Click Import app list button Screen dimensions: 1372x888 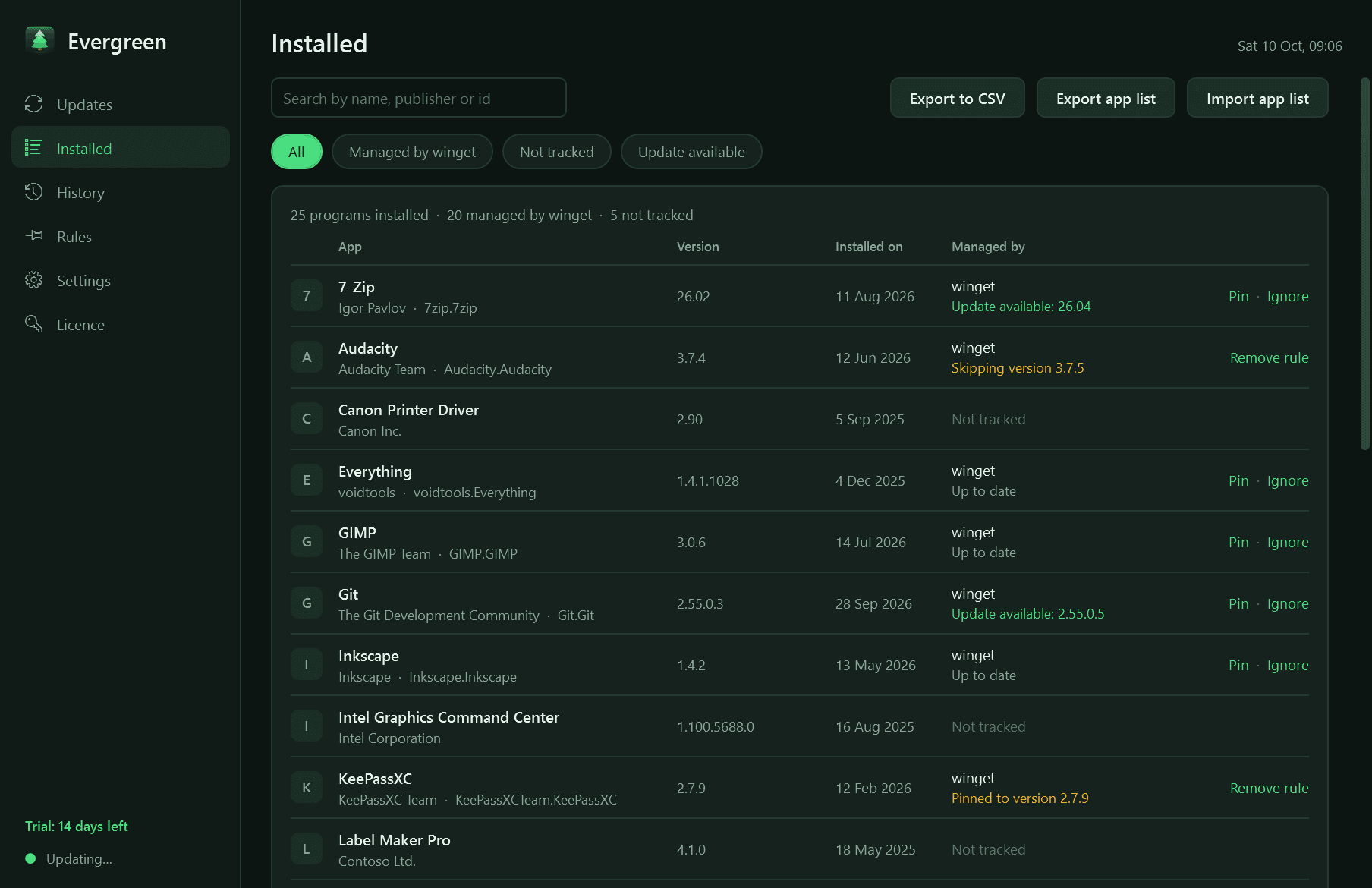coord(1257,98)
